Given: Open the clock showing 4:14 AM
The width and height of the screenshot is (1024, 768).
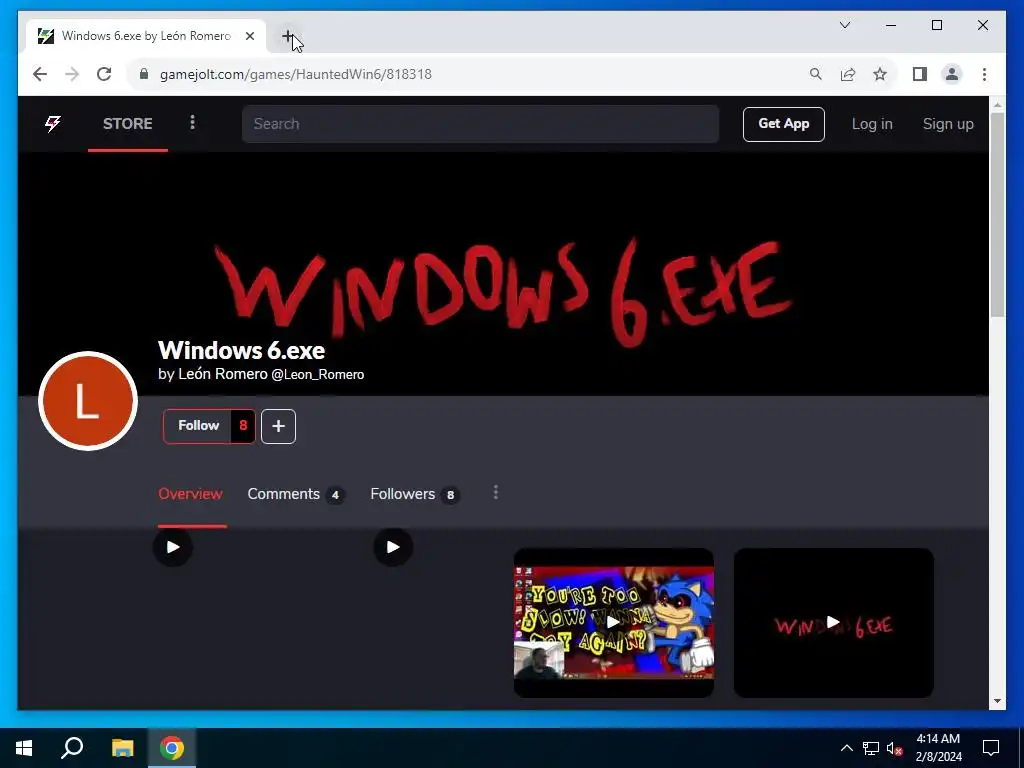Looking at the screenshot, I should [x=938, y=748].
